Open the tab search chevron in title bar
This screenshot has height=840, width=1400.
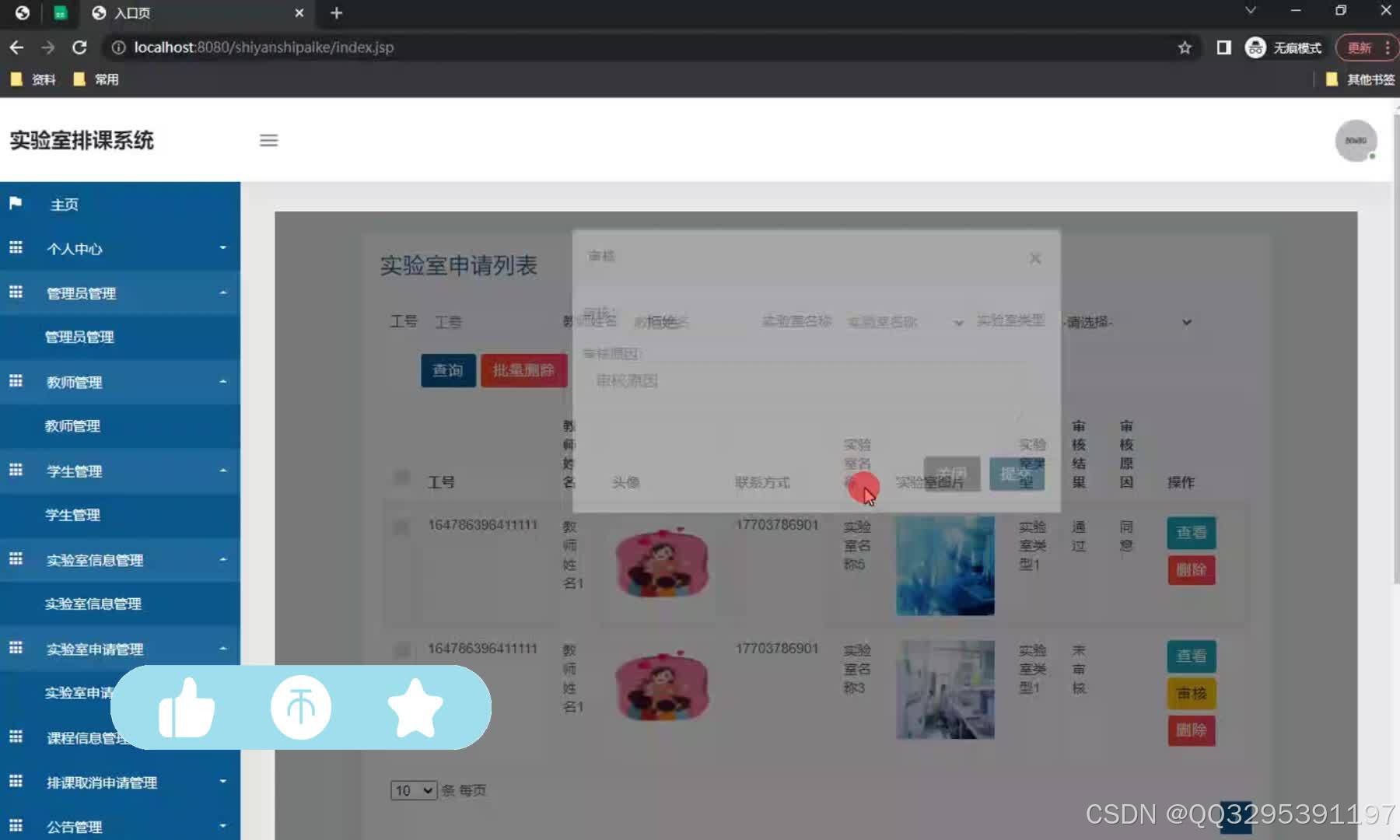[x=1251, y=11]
